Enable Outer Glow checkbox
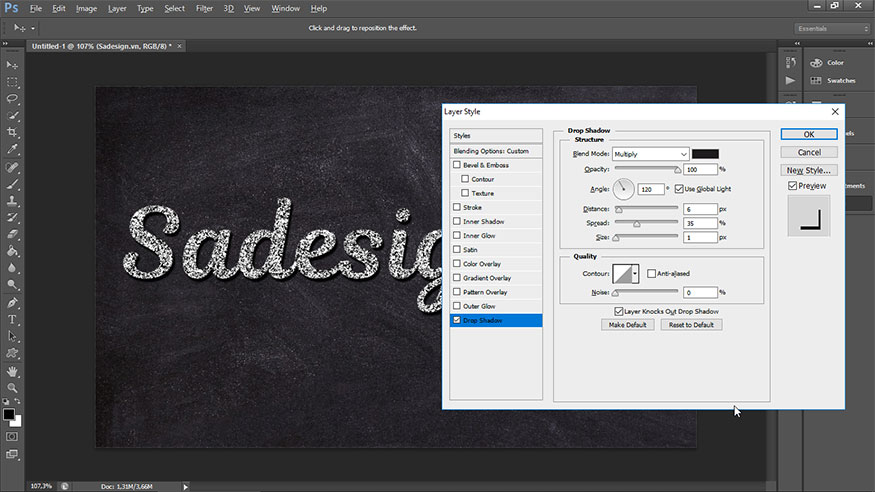Screen dimensions: 875x492 [x=457, y=306]
